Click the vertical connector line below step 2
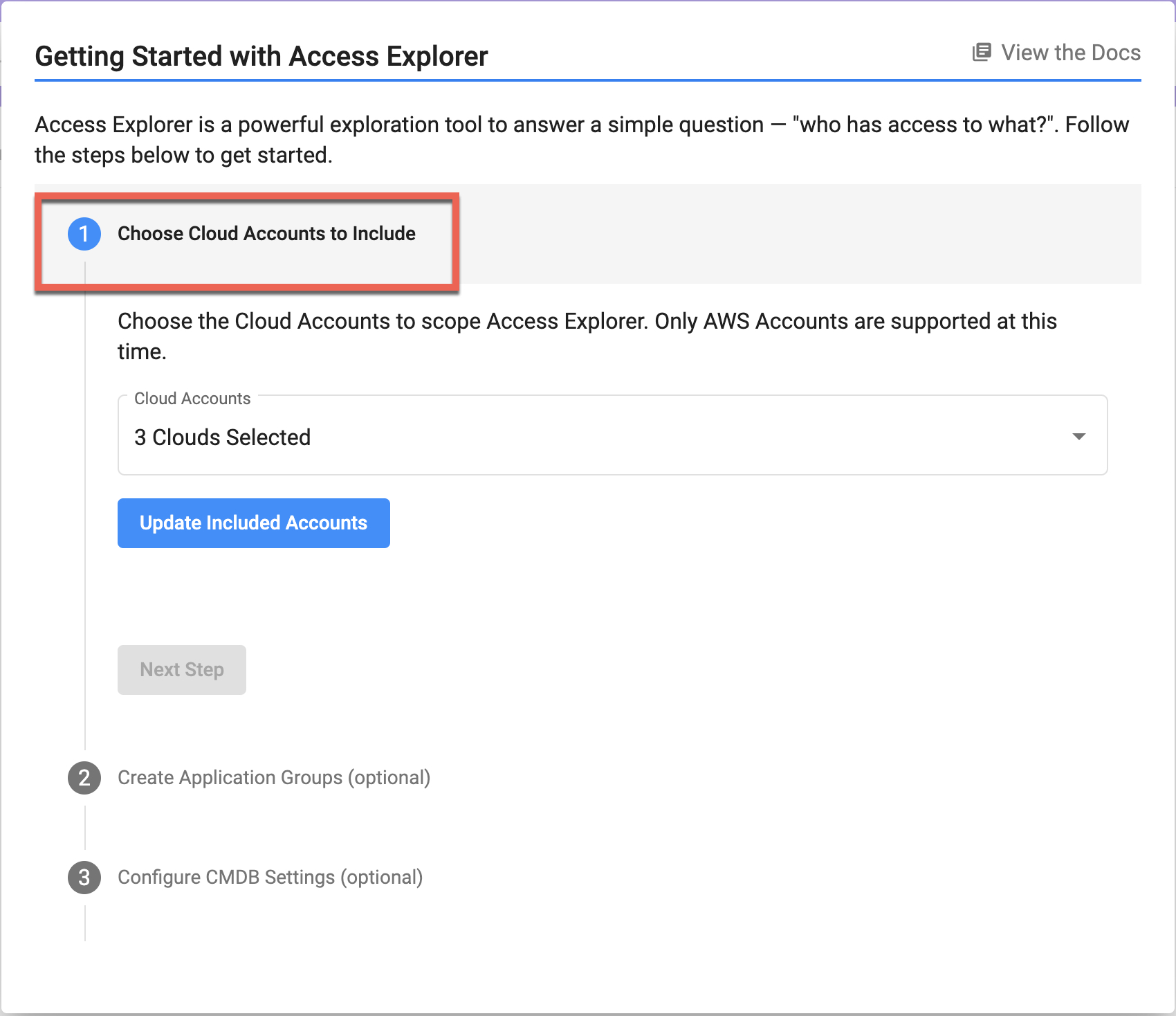This screenshot has width=1176, height=1016. [85, 827]
